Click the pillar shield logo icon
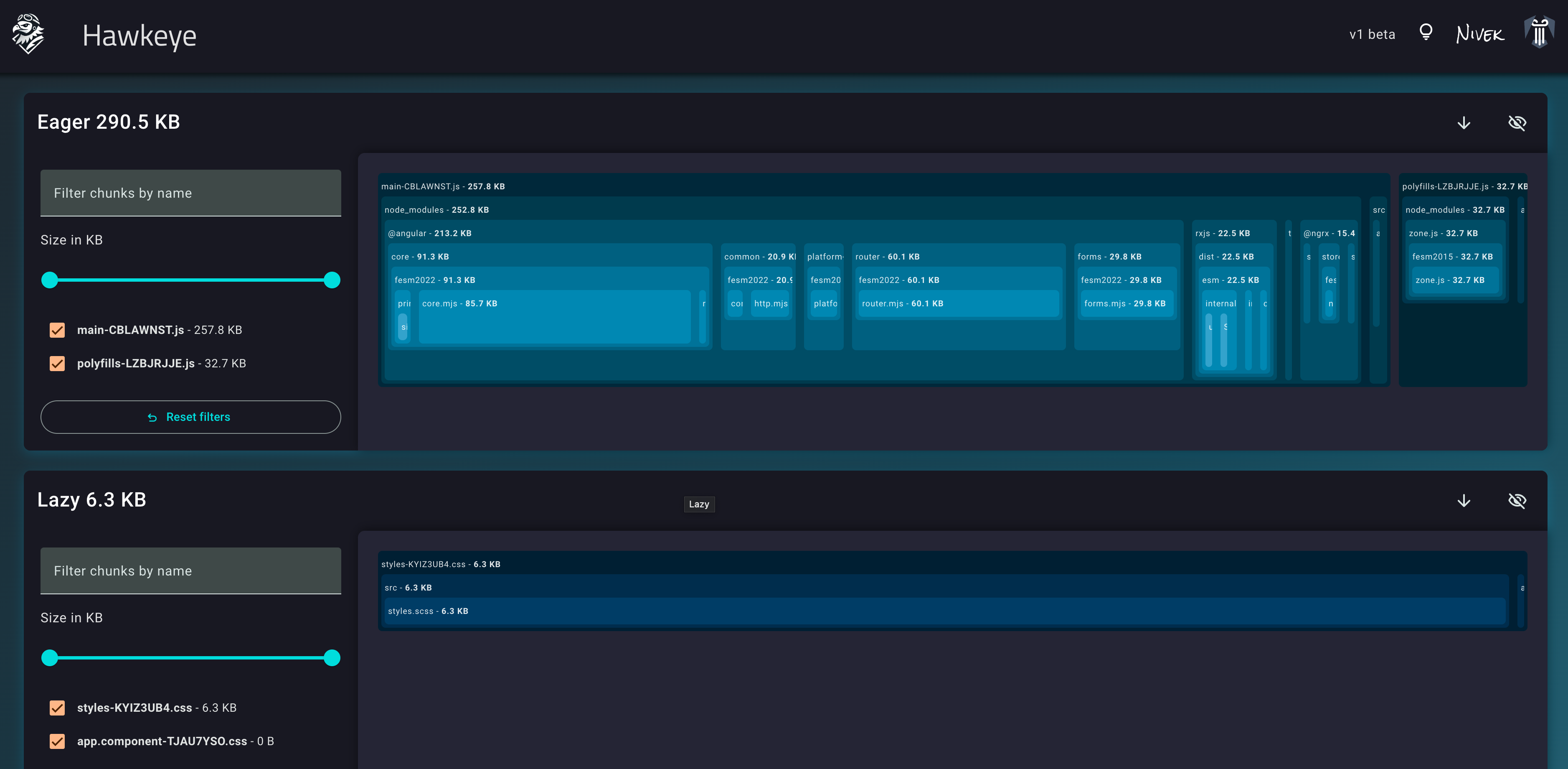The width and height of the screenshot is (1568, 769). [x=1540, y=32]
